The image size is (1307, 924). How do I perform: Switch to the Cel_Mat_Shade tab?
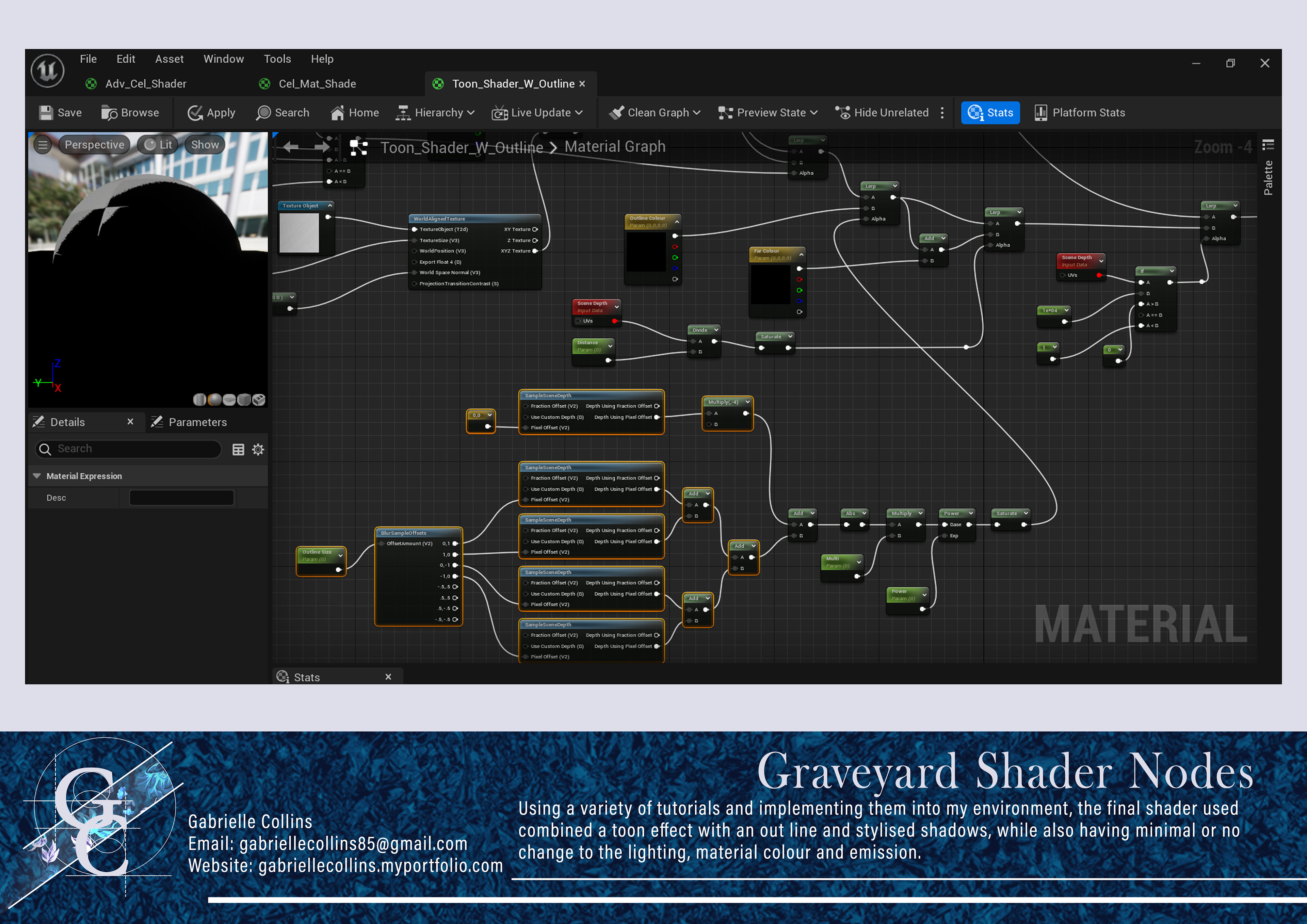pyautogui.click(x=317, y=84)
